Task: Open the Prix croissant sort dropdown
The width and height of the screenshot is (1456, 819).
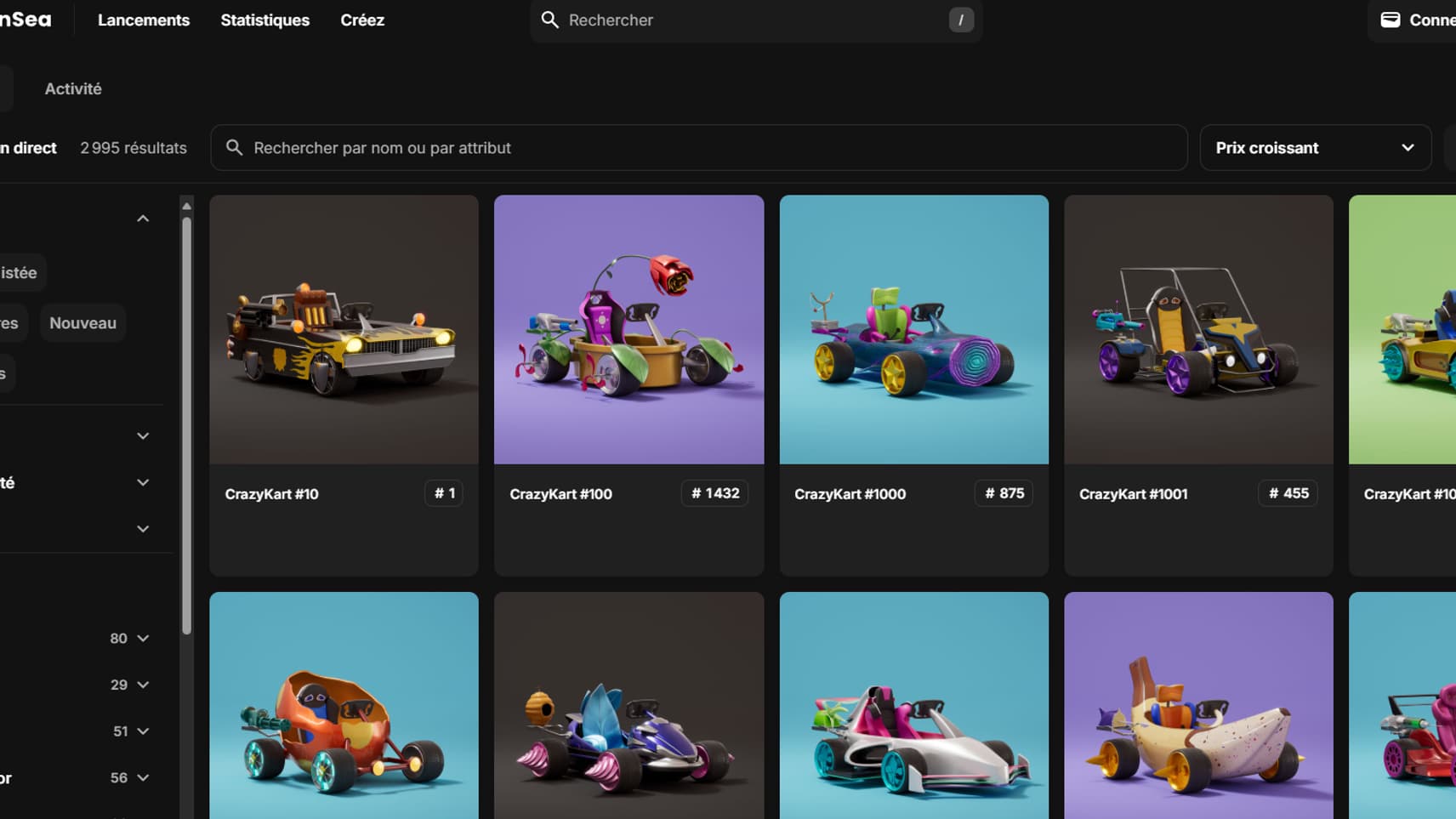Action: [x=1315, y=148]
